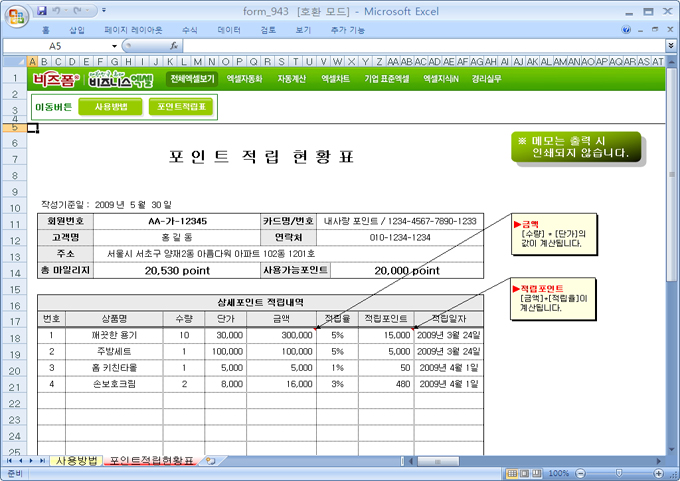Click the green 사용방법 button
This screenshot has width=680, height=481.
[x=110, y=106]
